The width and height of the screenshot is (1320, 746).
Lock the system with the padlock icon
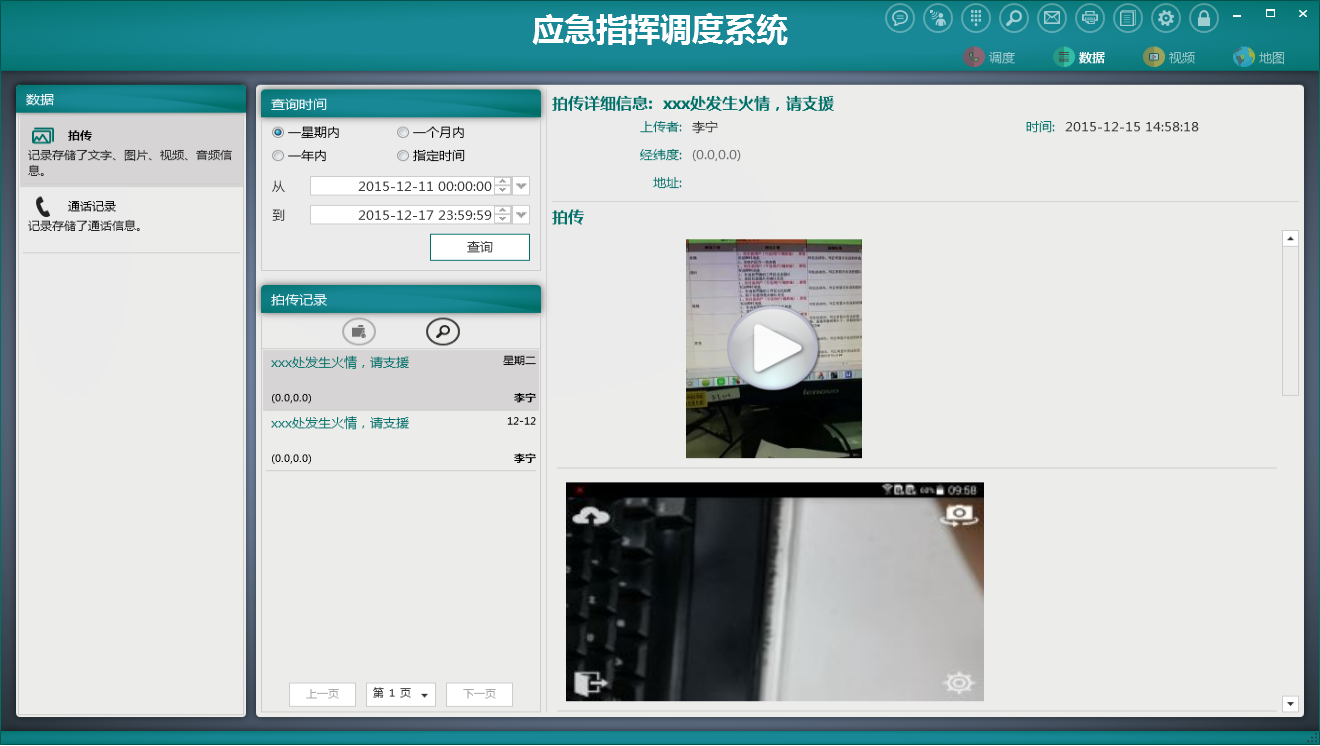click(x=1204, y=18)
